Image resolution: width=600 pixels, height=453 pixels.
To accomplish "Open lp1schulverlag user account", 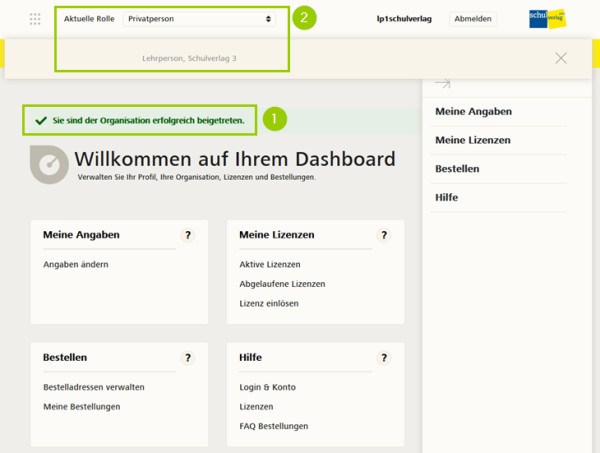I will tap(404, 19).
